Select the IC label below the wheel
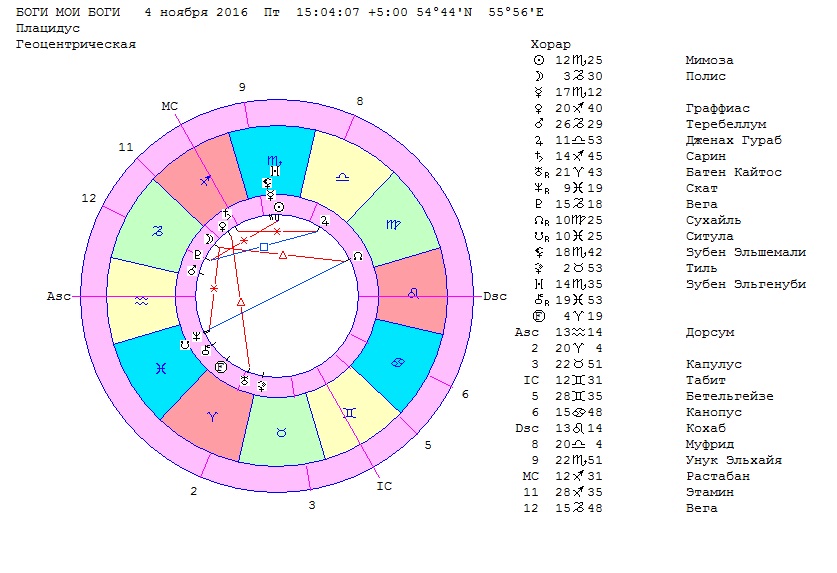Screen dimensions: 837x573 click(x=384, y=486)
